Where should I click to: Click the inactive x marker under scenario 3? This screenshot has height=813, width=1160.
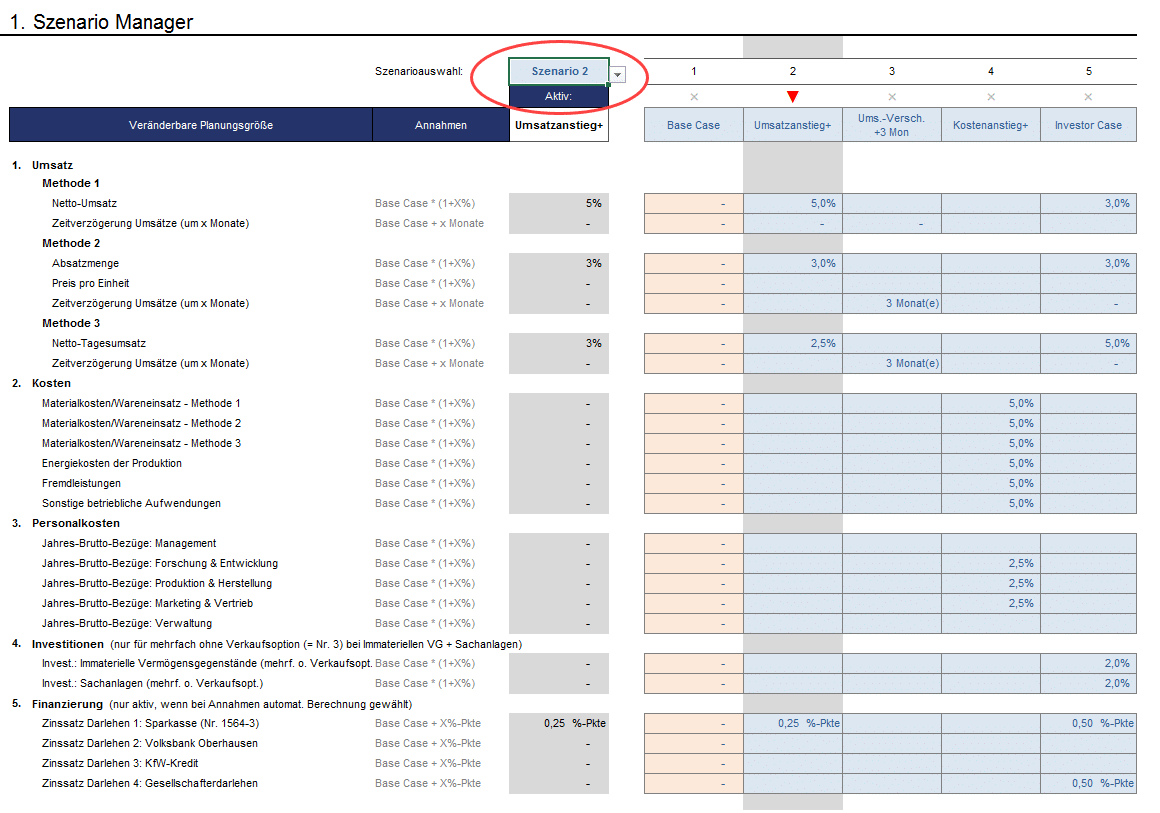892,97
